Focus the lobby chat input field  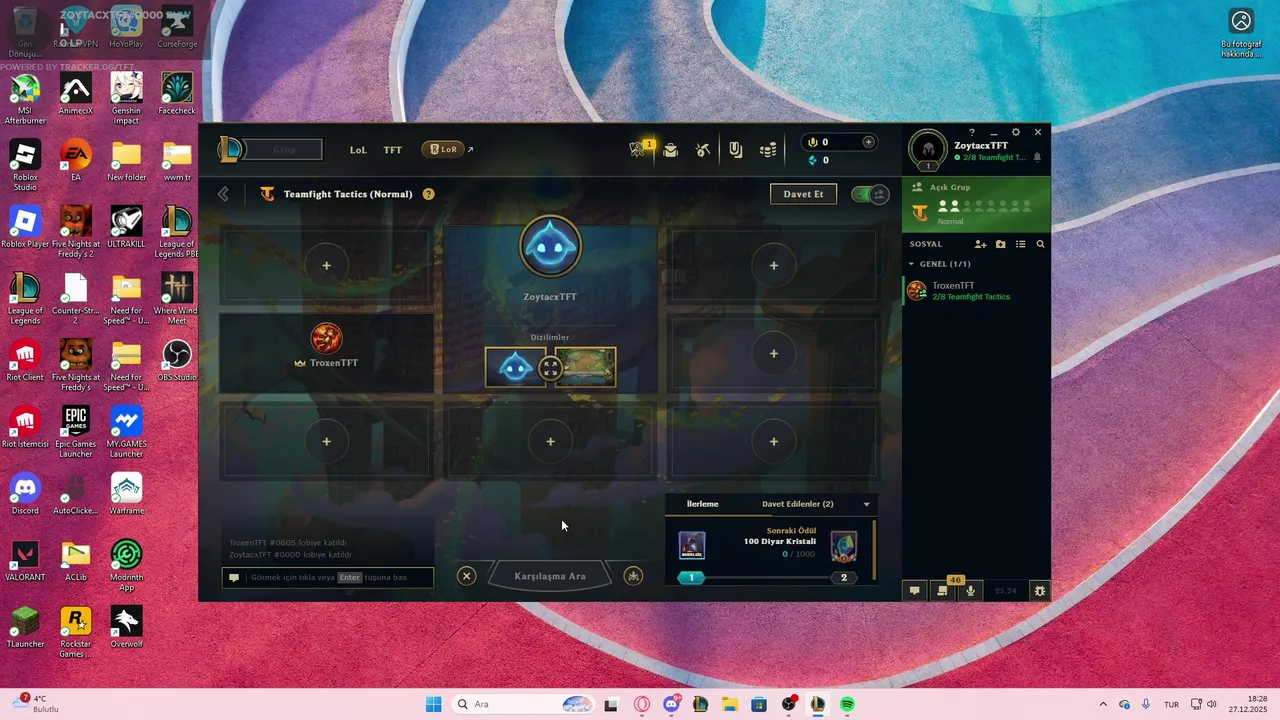click(328, 577)
